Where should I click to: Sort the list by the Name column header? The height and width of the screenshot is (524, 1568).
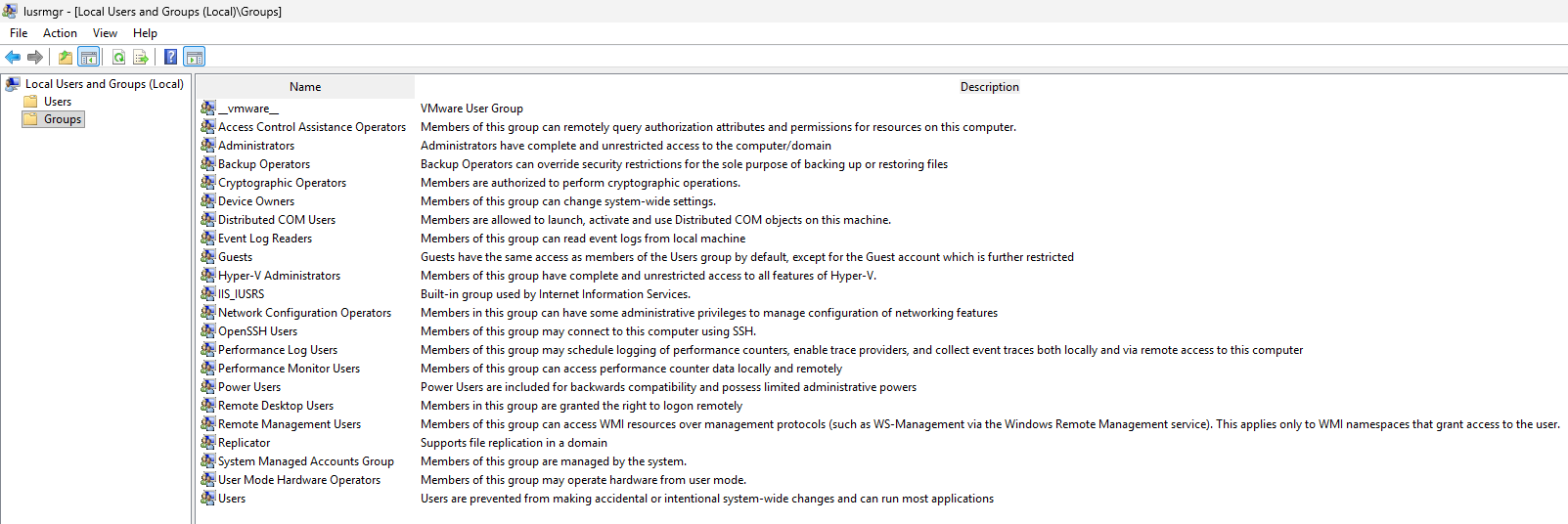coord(305,87)
